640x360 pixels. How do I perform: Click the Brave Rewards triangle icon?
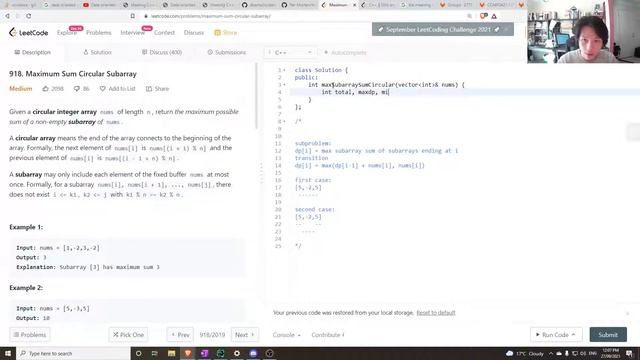tap(494, 16)
